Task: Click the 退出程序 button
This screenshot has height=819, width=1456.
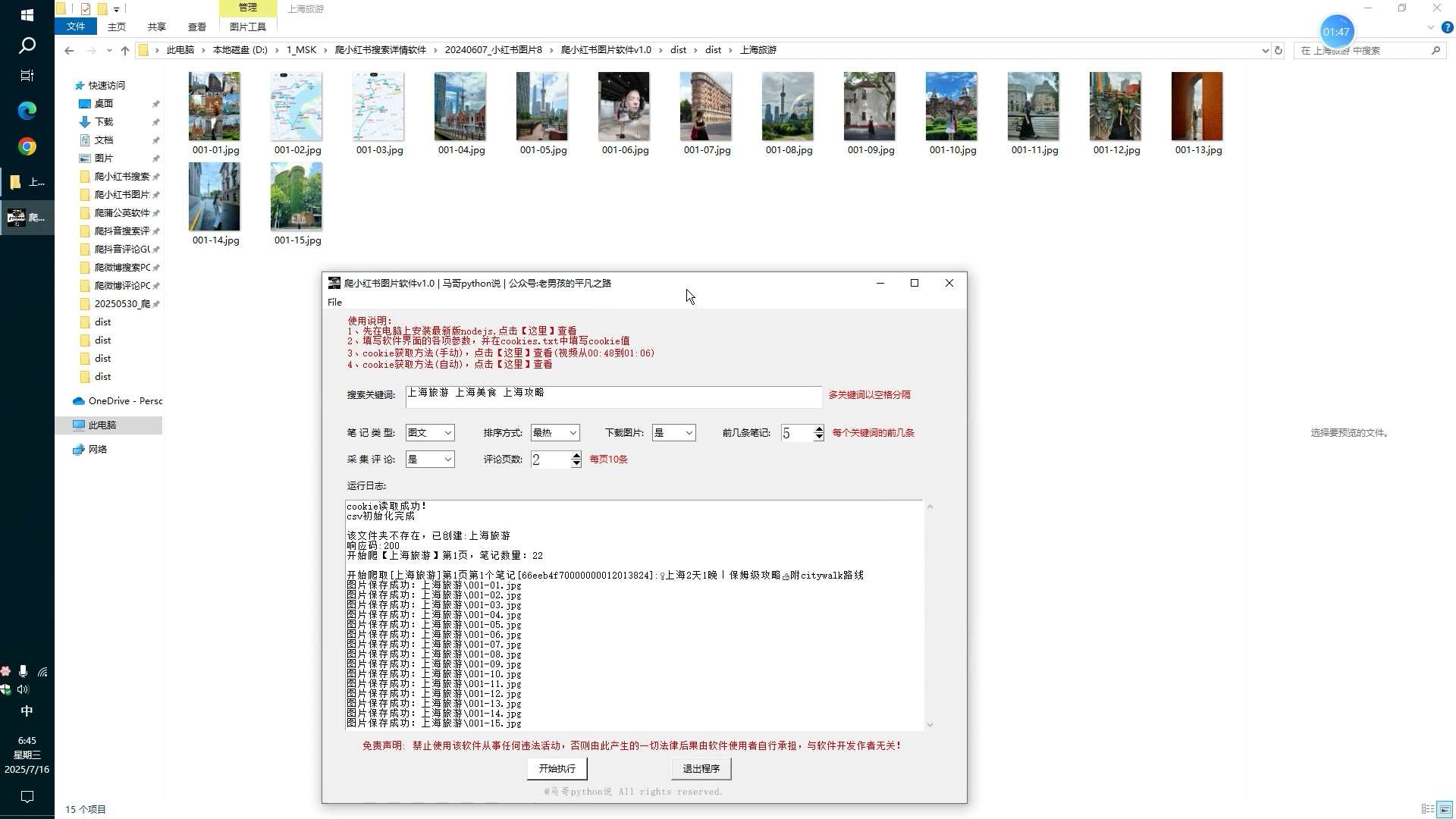Action: (701, 768)
